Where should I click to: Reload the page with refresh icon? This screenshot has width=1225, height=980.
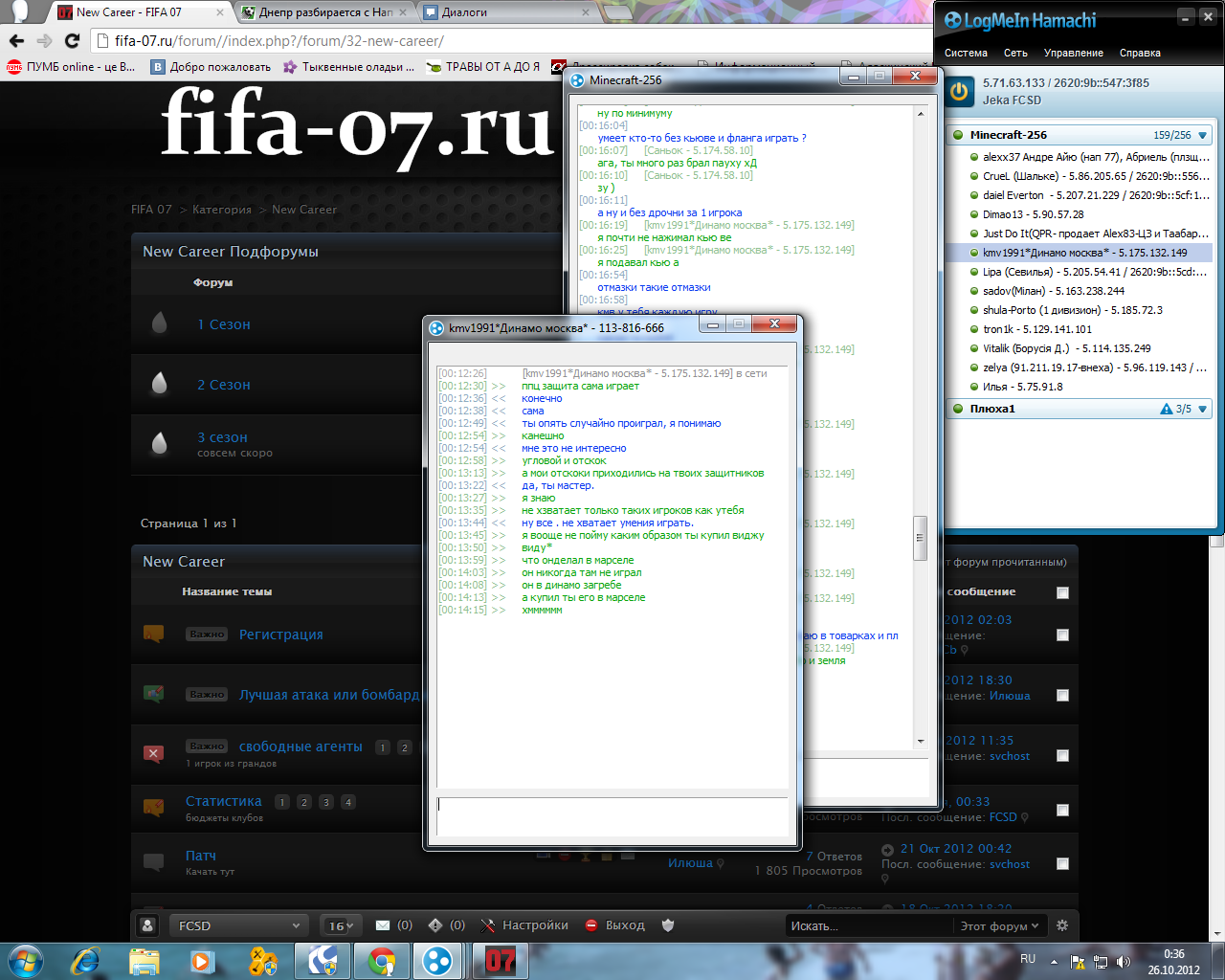72,41
